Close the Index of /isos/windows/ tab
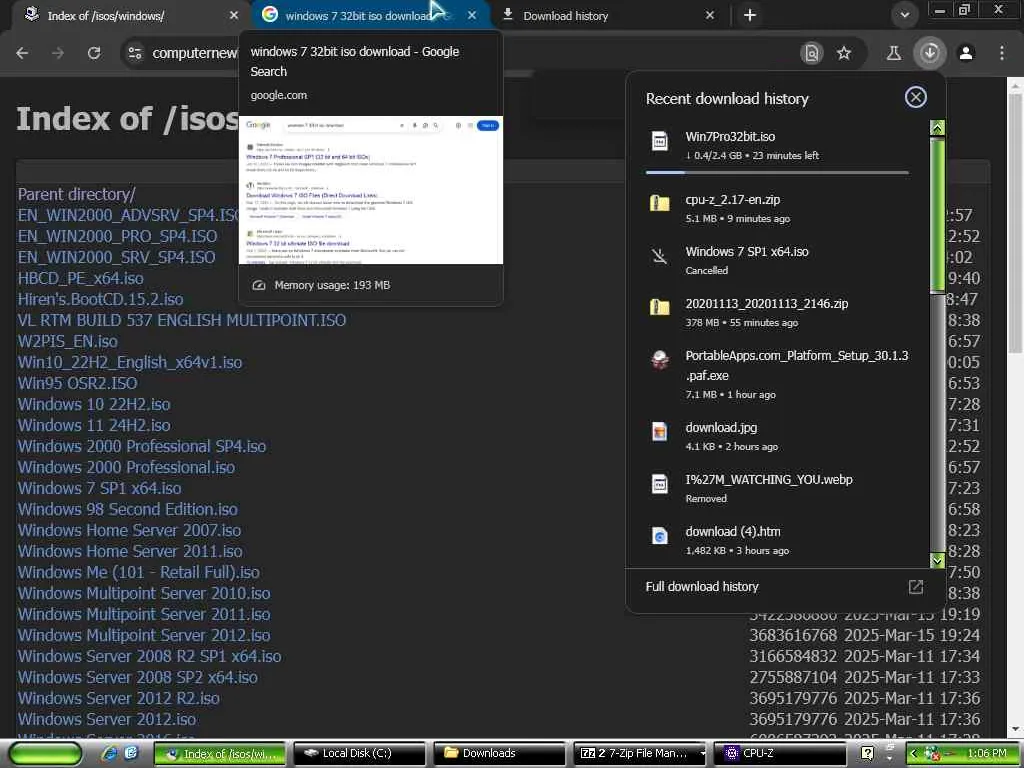1024x768 pixels. pyautogui.click(x=234, y=15)
